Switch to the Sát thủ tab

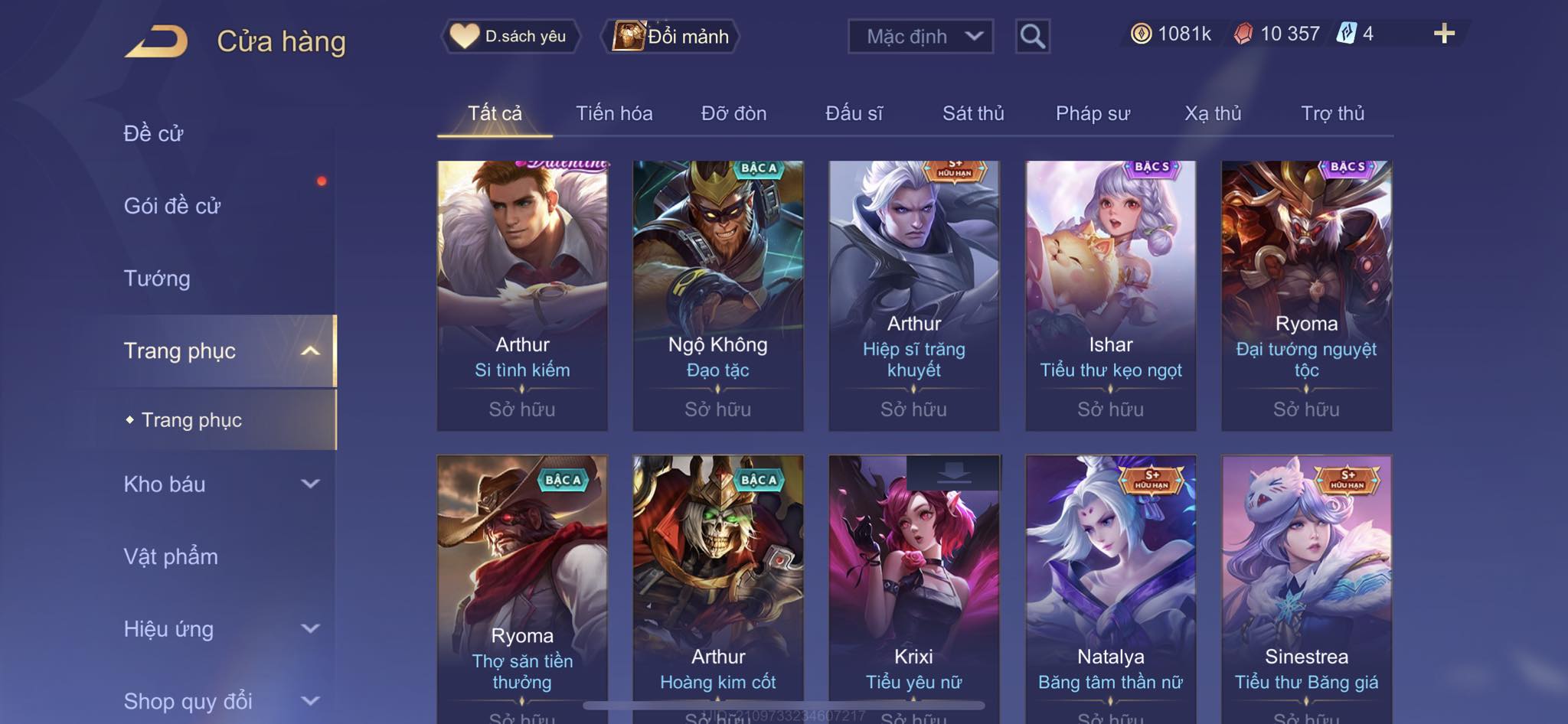tap(973, 113)
